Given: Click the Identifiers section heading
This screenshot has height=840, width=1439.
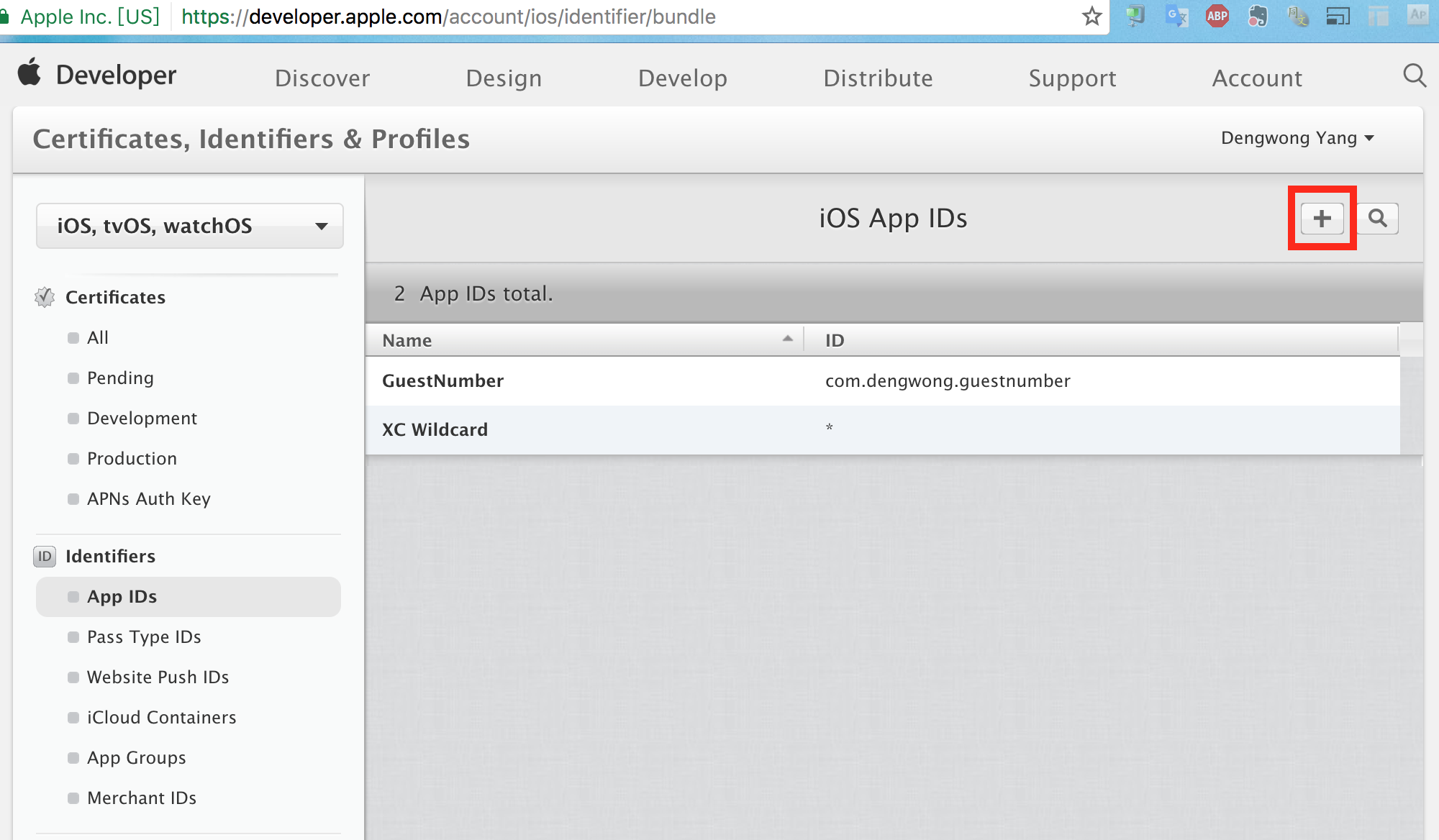Looking at the screenshot, I should (110, 556).
